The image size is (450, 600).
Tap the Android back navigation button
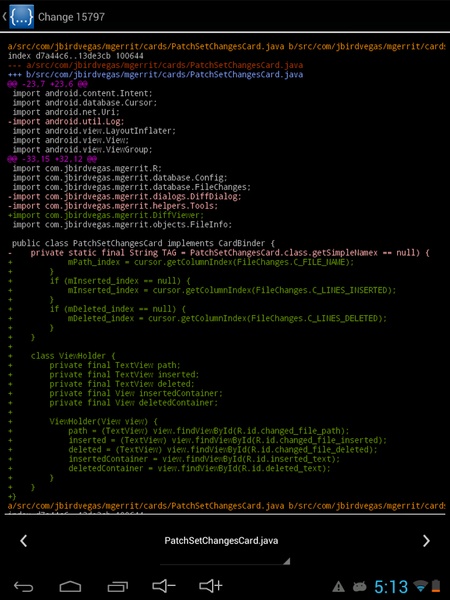point(23,586)
